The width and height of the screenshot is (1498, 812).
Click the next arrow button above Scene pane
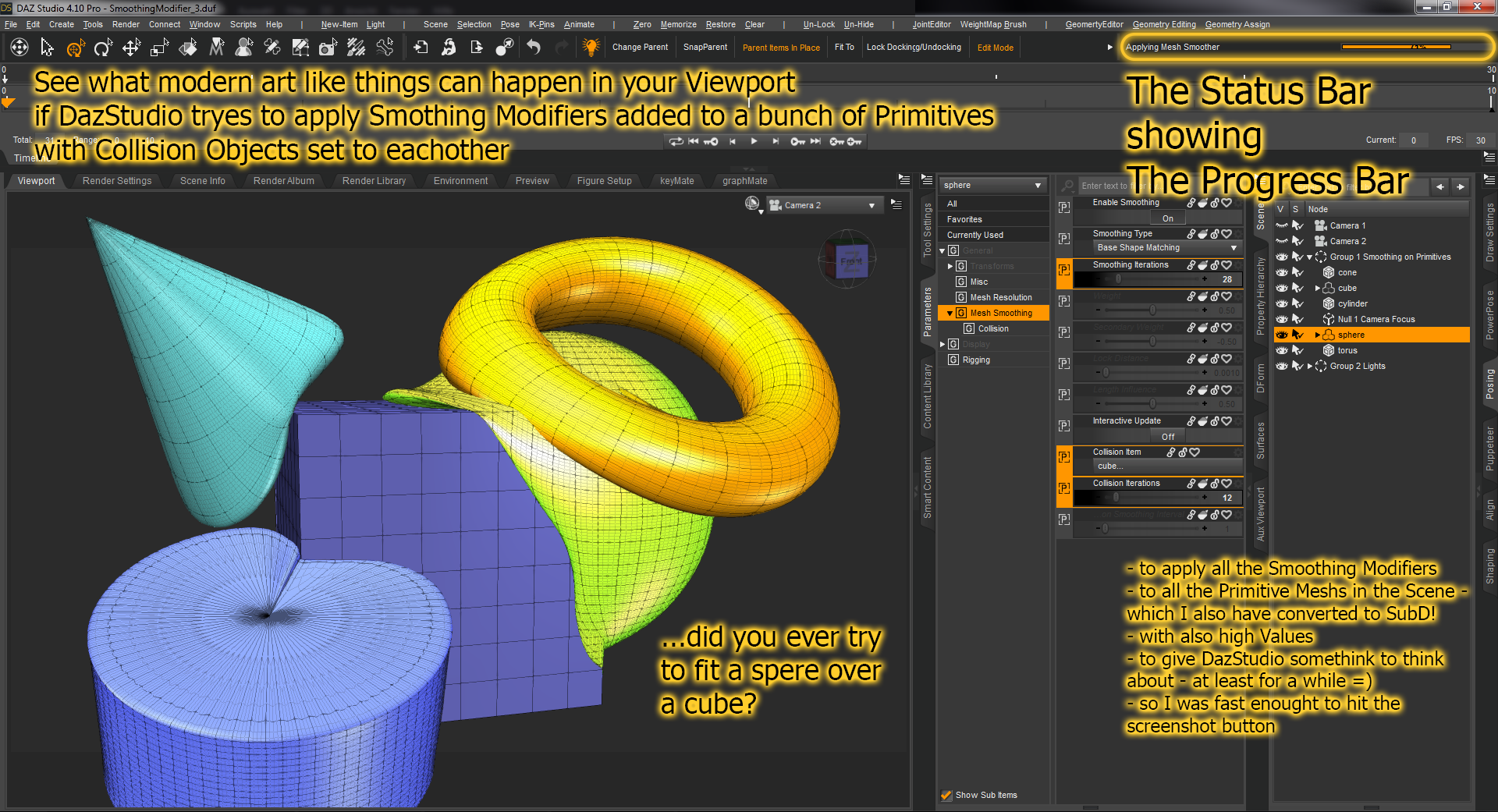[x=1461, y=186]
